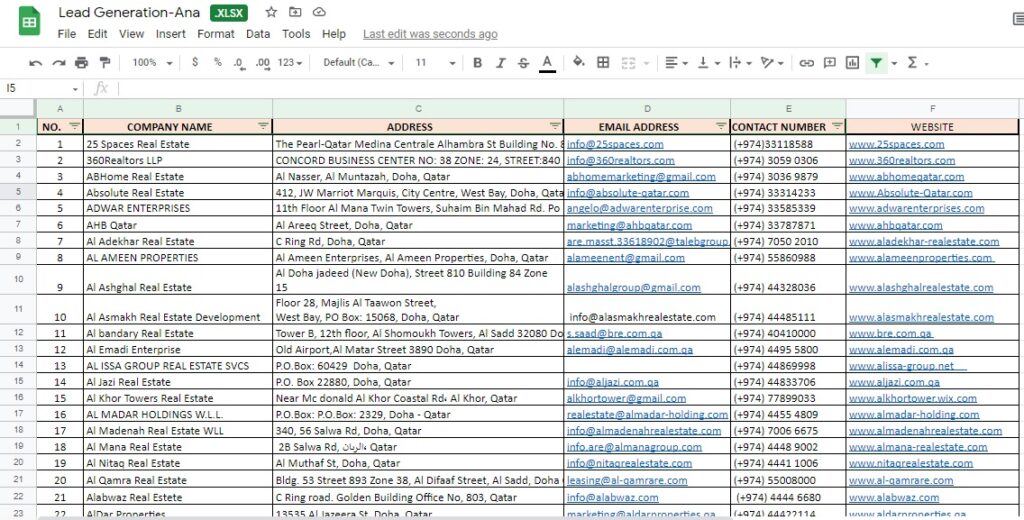The image size is (1024, 520).
Task: Open filter for EMAIL ADDRESS column
Action: click(722, 126)
